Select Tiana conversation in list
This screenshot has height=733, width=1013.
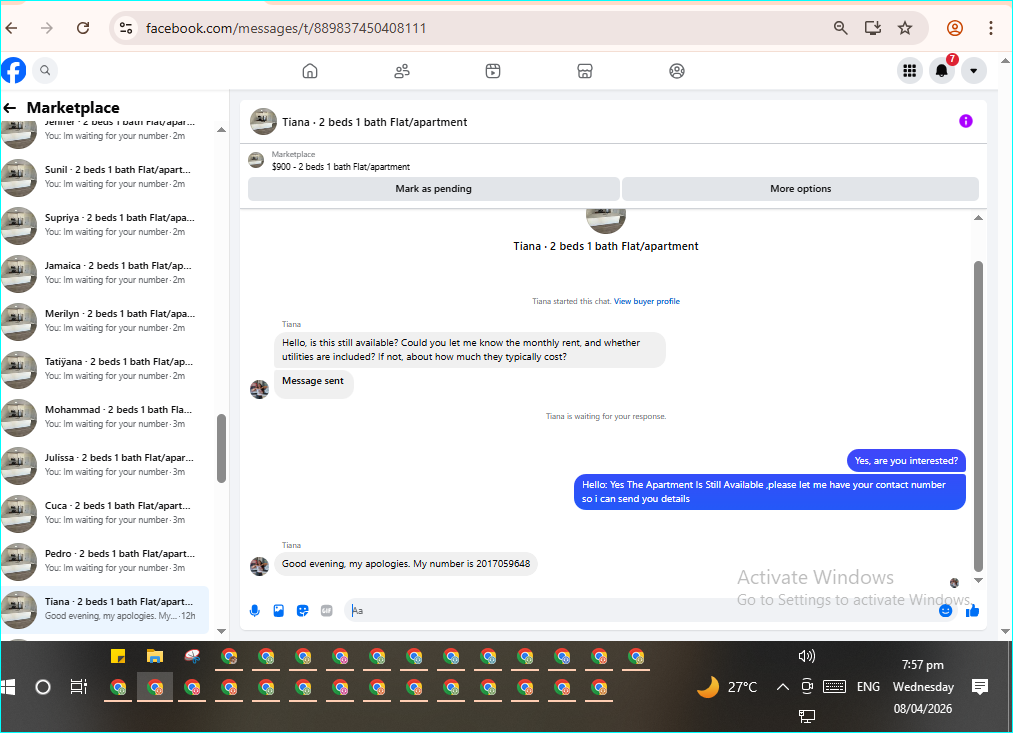[x=105, y=609]
